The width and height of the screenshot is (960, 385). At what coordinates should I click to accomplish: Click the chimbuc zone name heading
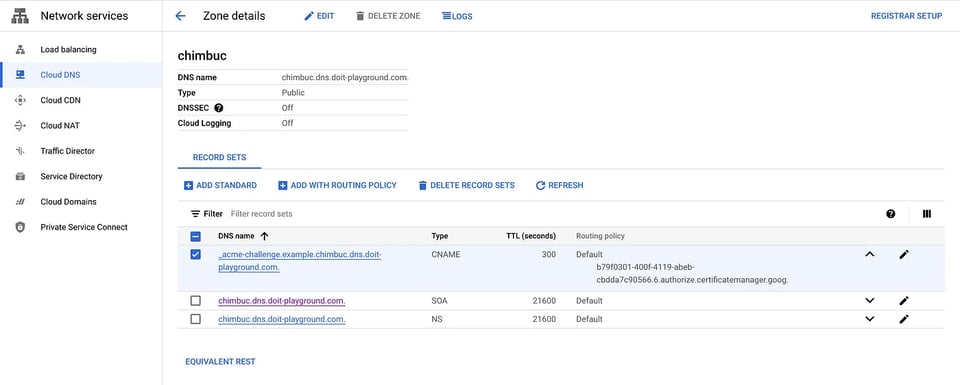[x=202, y=56]
